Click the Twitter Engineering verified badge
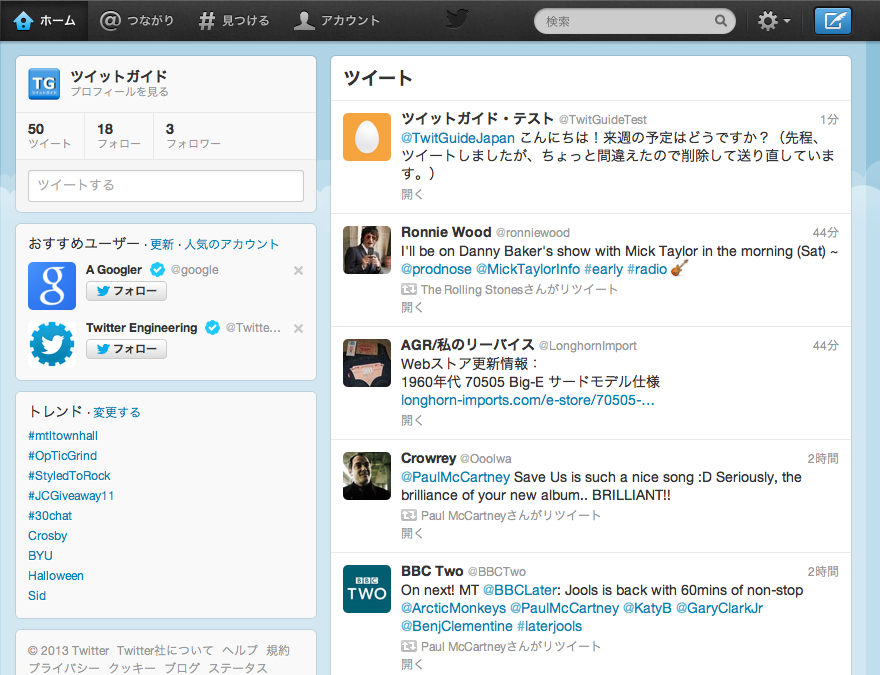 click(212, 328)
